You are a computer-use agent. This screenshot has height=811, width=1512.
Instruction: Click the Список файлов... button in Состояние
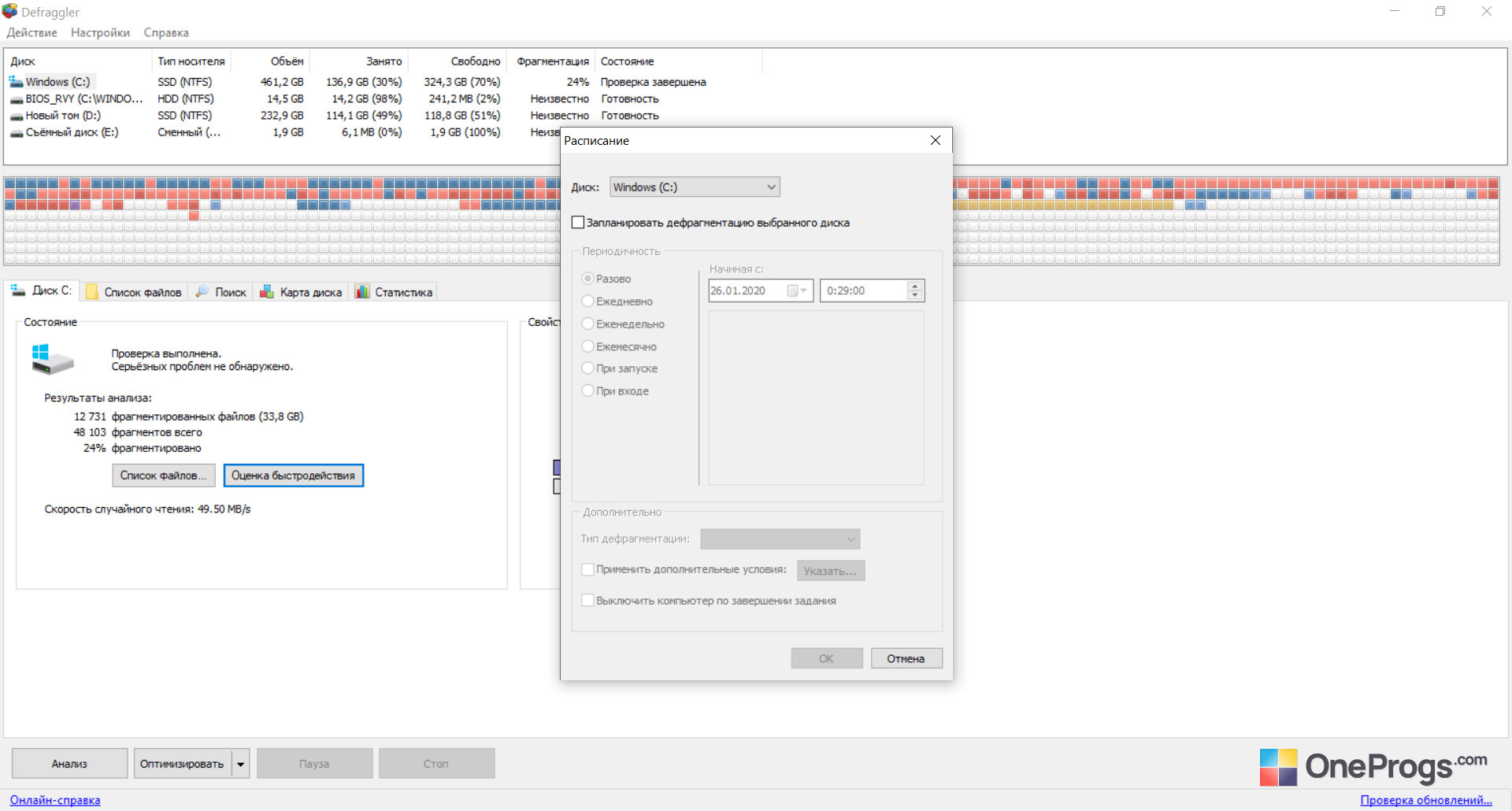point(163,476)
